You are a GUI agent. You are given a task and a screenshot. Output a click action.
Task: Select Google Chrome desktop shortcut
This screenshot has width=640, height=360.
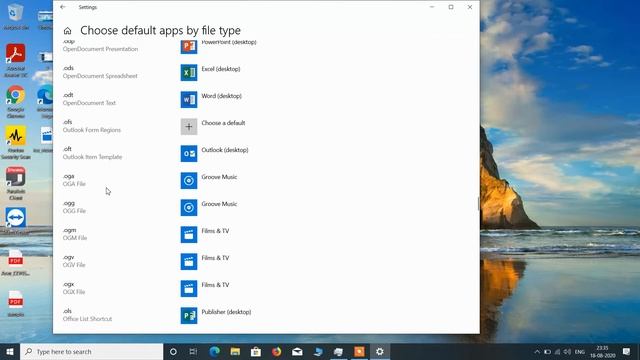pyautogui.click(x=16, y=102)
